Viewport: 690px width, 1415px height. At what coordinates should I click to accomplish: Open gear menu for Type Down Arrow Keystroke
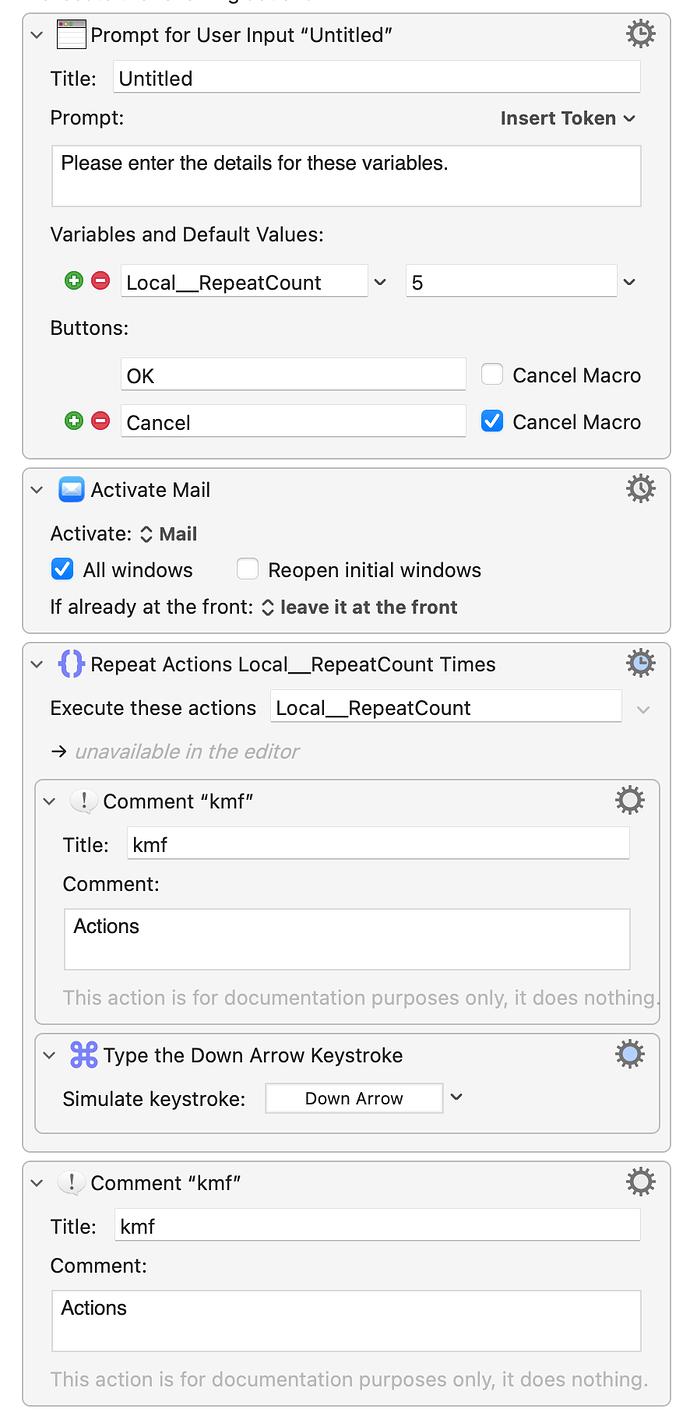[x=629, y=1054]
